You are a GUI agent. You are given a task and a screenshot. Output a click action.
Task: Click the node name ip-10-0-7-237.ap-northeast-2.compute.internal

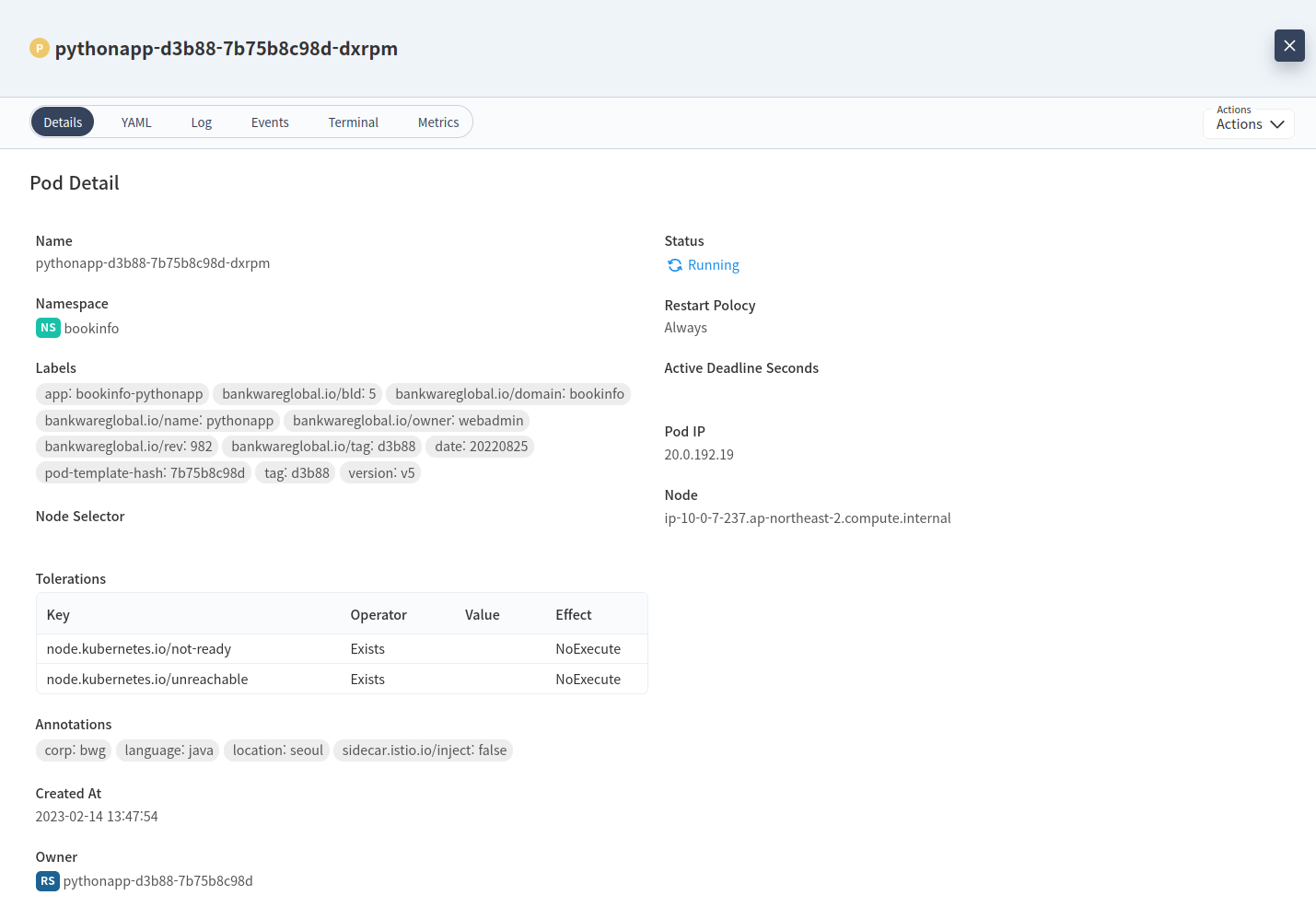(x=808, y=518)
